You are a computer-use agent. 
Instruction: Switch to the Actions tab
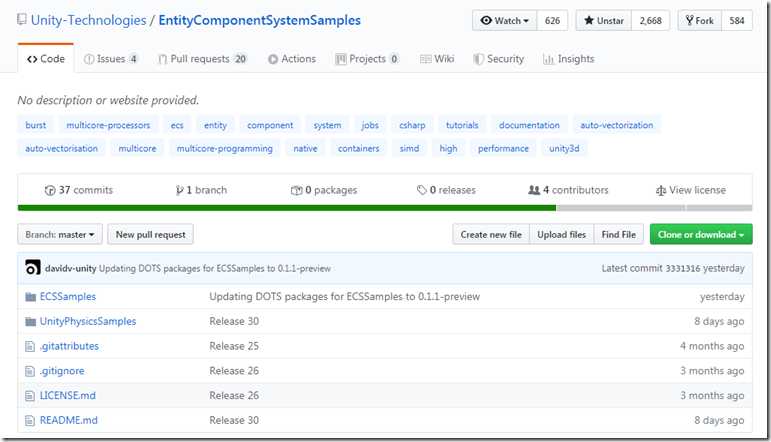(292, 59)
